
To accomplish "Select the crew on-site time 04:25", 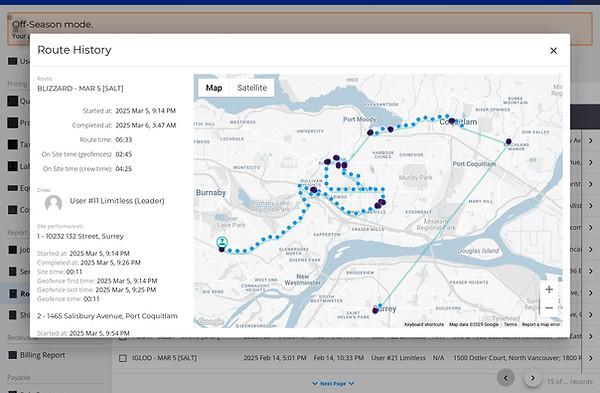I will pos(124,169).
